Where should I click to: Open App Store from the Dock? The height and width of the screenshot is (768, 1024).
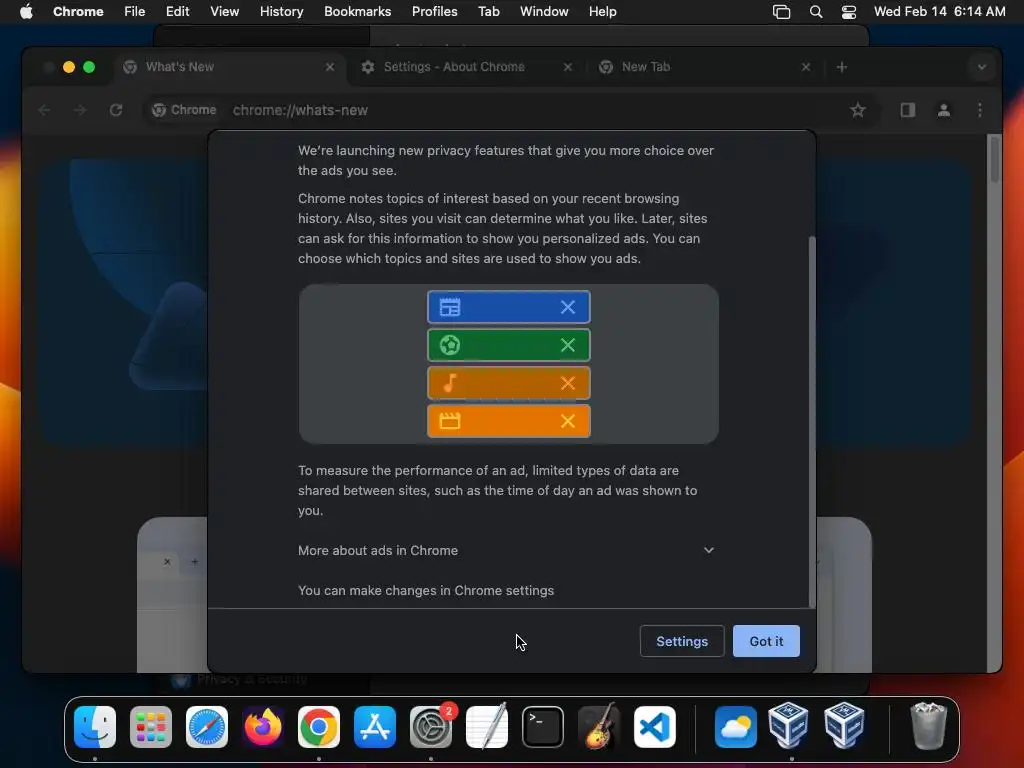375,727
